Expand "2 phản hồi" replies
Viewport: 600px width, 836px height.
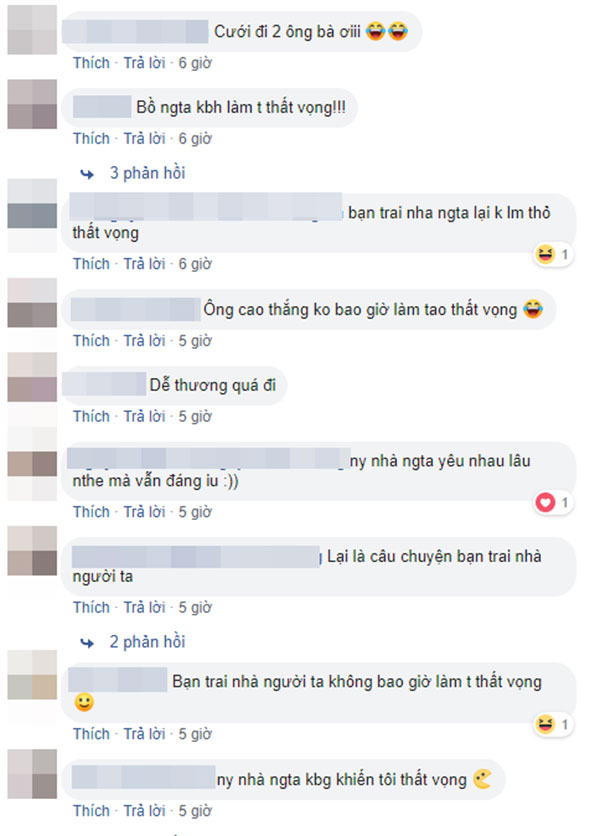pyautogui.click(x=147, y=641)
